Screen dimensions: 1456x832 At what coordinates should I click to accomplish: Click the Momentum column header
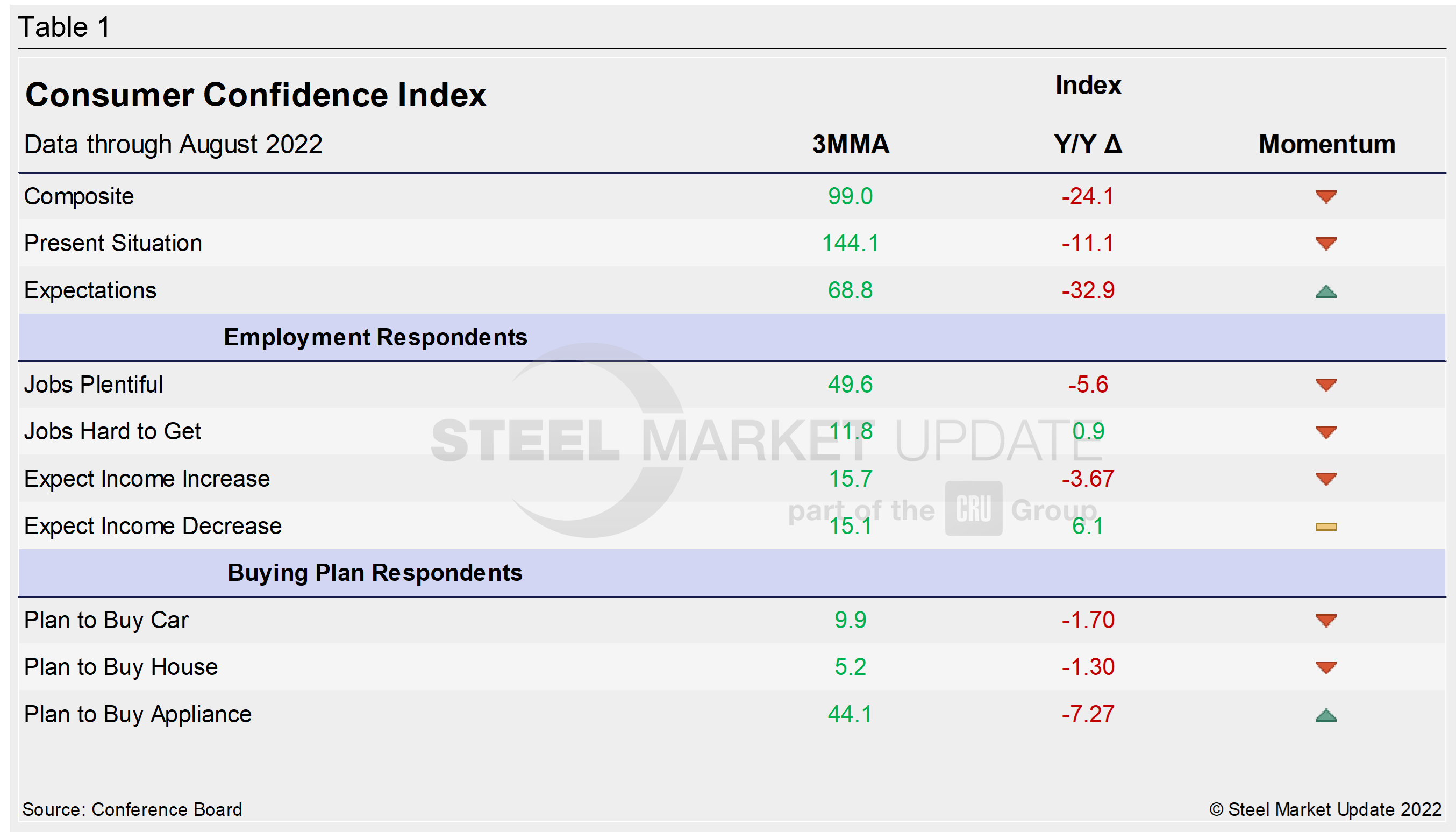[1326, 144]
